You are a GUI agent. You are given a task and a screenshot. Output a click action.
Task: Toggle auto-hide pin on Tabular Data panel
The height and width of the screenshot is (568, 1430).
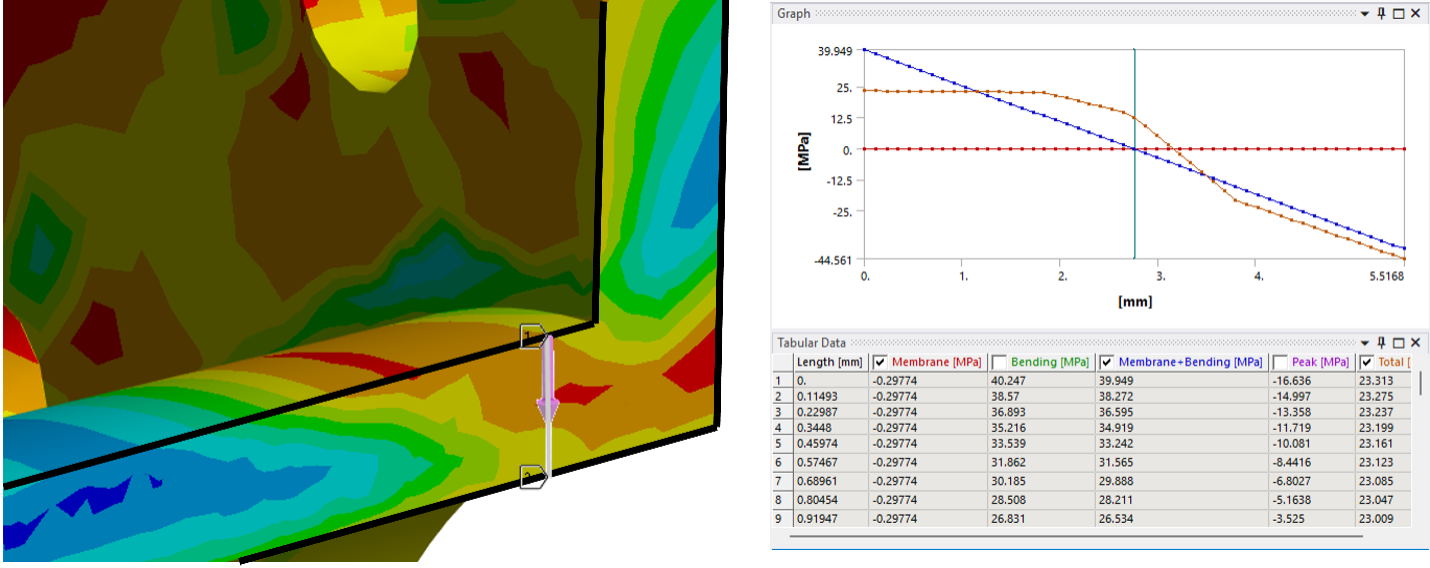[x=1382, y=343]
